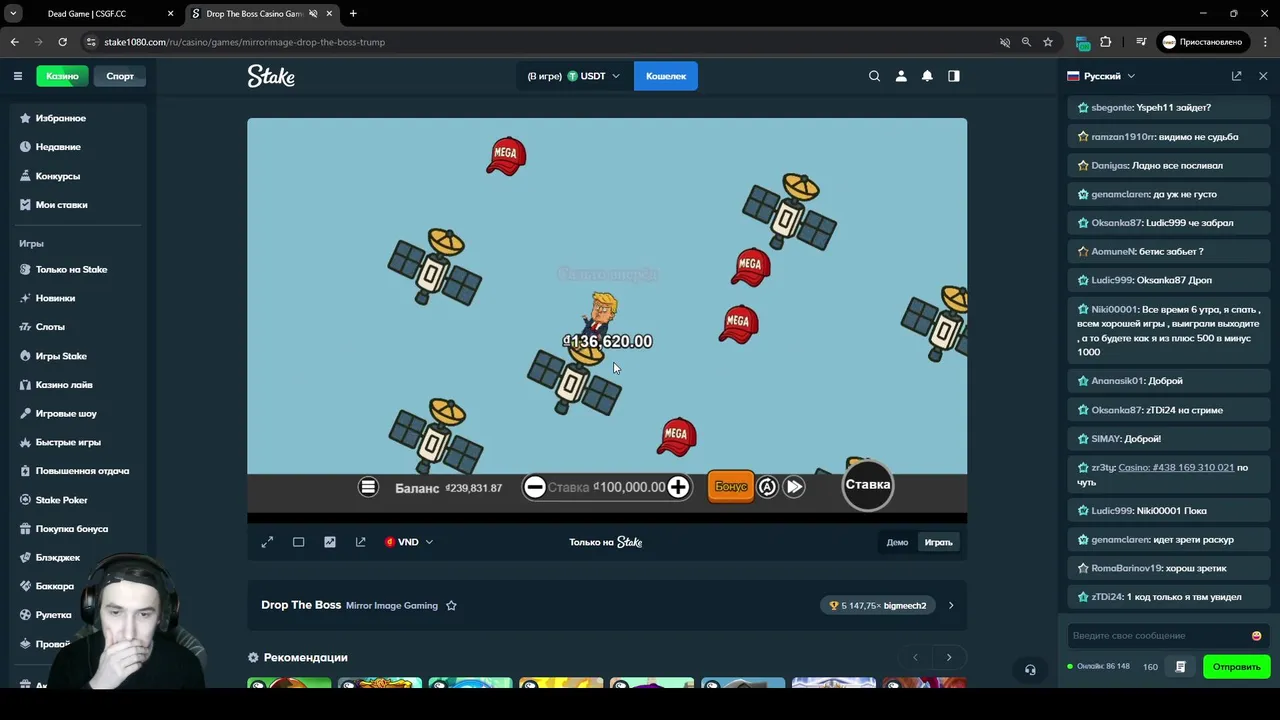Send message with Отправить button
1280x720 pixels.
tap(1237, 667)
